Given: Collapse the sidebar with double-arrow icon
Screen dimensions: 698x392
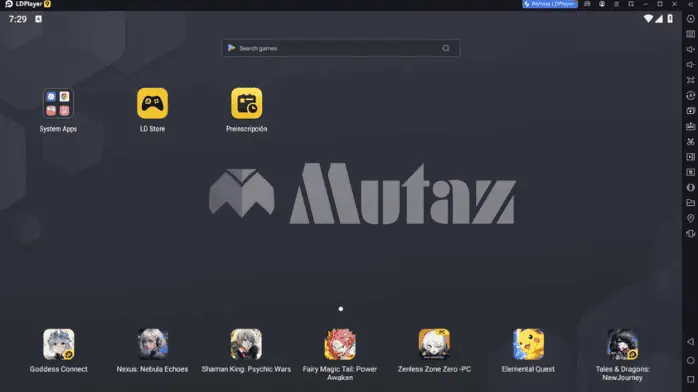Looking at the screenshot, I should click(690, 4).
